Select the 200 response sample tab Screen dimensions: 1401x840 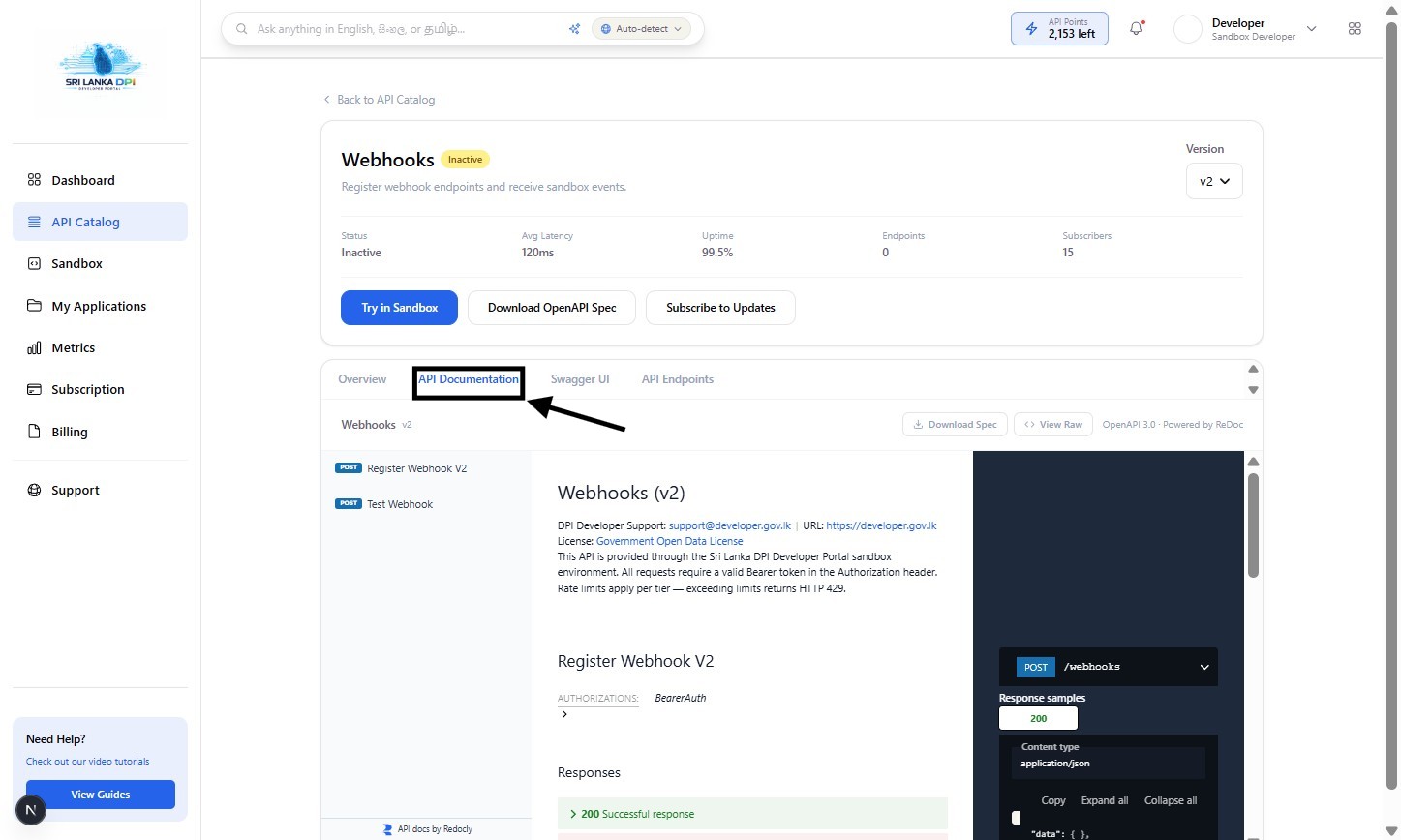click(1038, 718)
